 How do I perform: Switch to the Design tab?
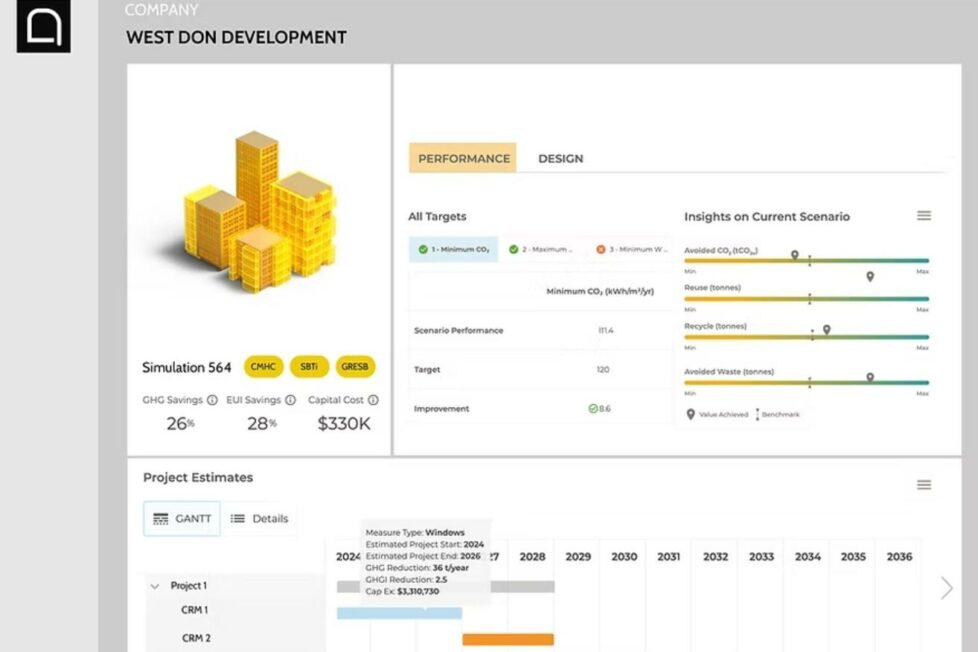click(x=560, y=158)
